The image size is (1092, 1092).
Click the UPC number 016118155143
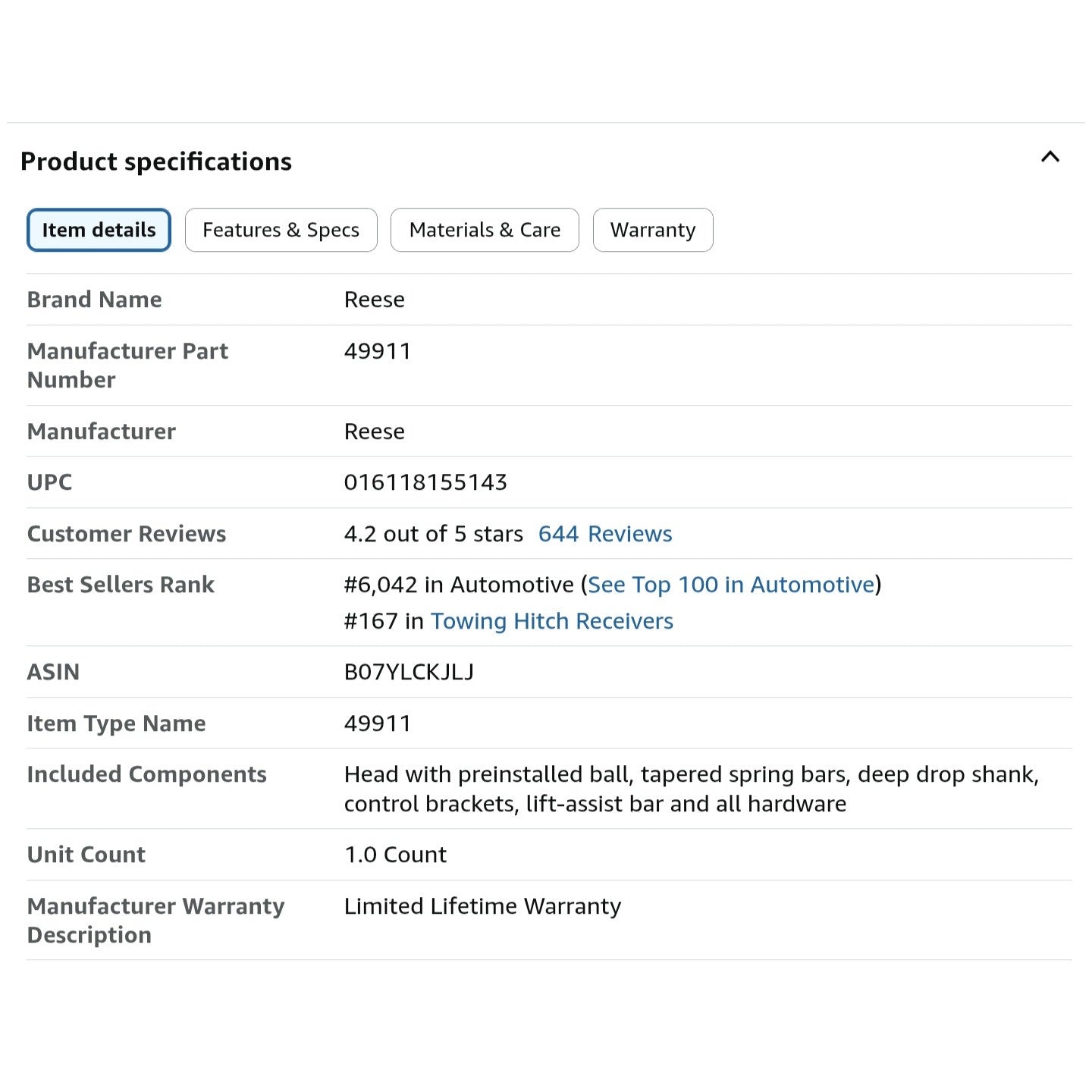[425, 482]
